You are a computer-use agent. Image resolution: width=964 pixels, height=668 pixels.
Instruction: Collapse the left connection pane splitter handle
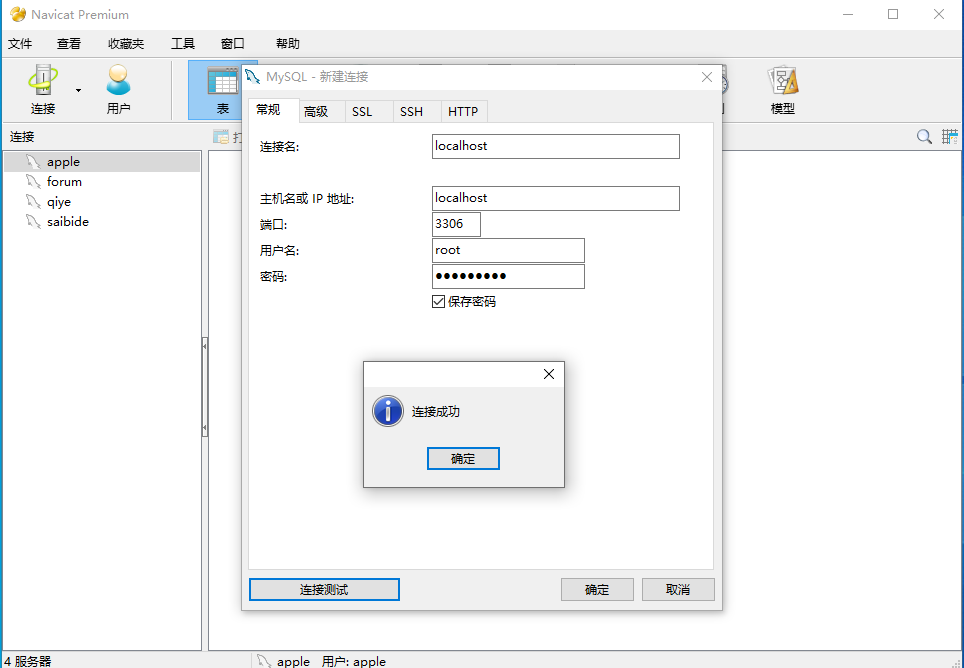[x=205, y=387]
